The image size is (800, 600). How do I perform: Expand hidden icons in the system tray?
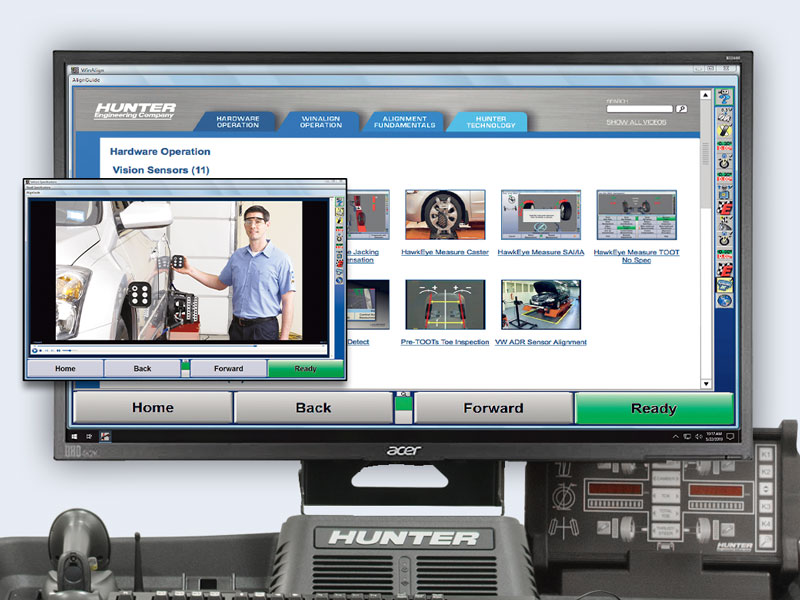pyautogui.click(x=676, y=436)
